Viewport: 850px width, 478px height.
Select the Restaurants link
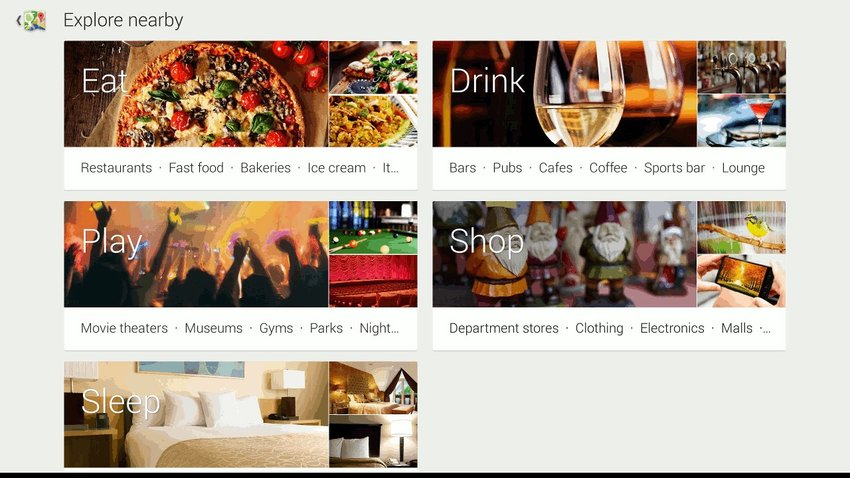click(116, 168)
